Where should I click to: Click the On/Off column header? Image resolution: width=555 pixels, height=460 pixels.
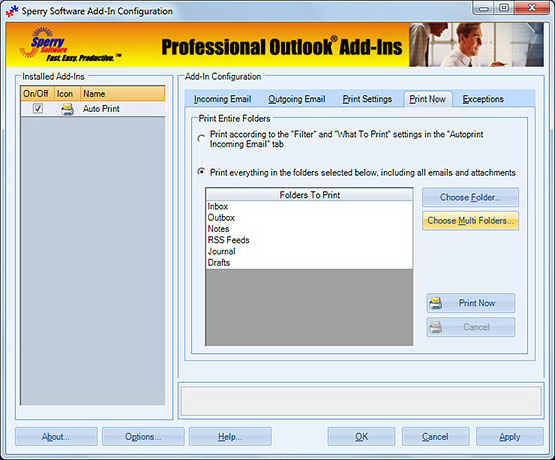pyautogui.click(x=37, y=94)
